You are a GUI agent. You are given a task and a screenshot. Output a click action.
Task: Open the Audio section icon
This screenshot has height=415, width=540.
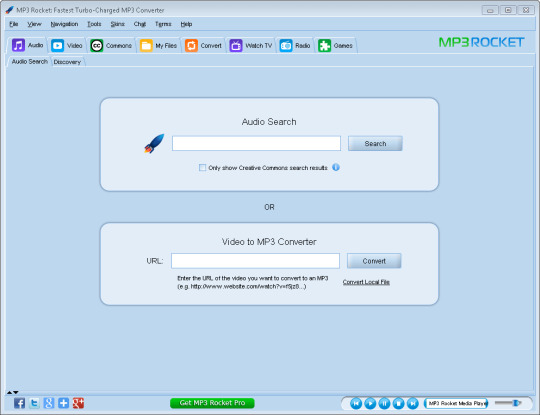18,45
